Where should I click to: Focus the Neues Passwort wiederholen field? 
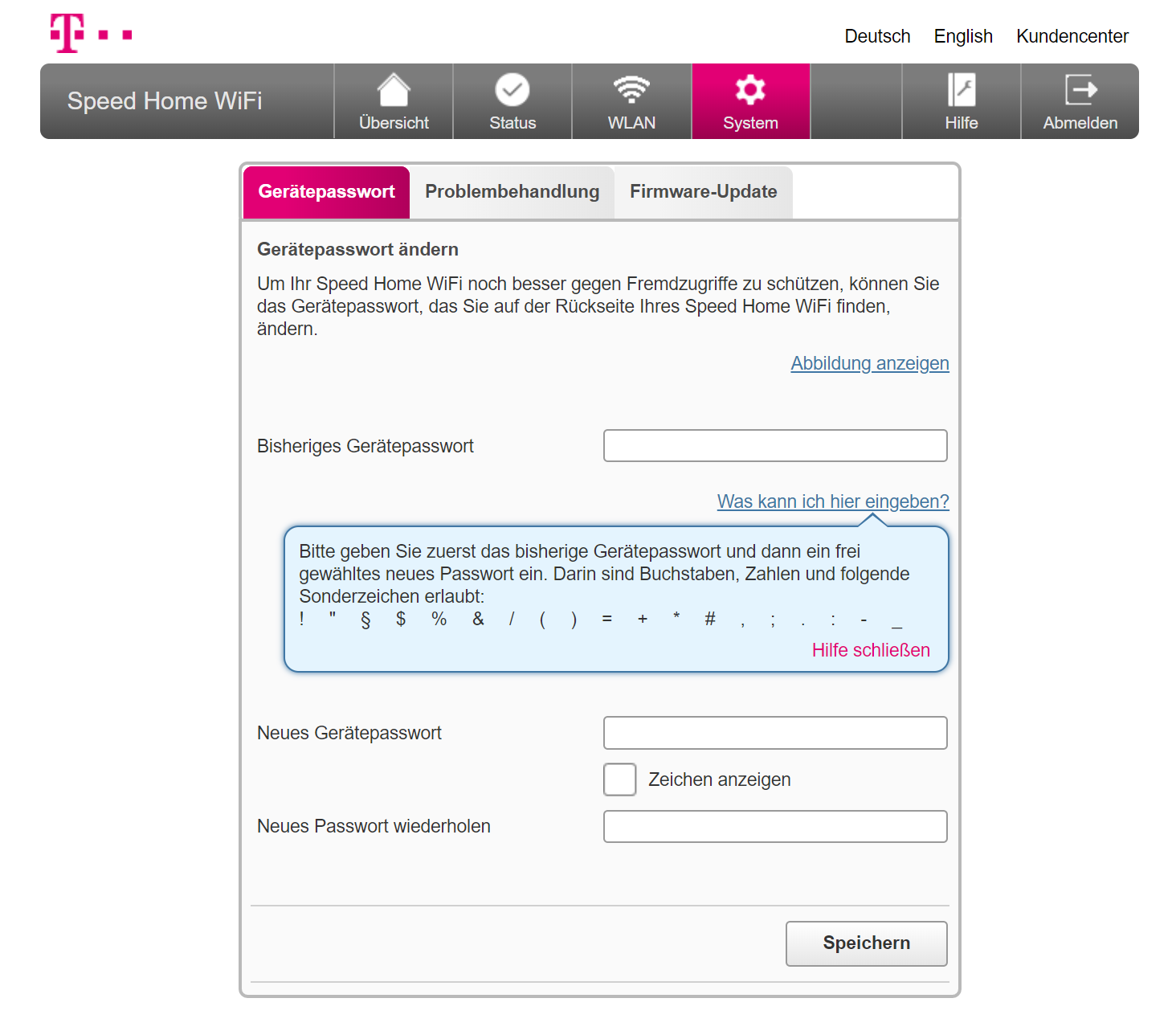coord(775,826)
